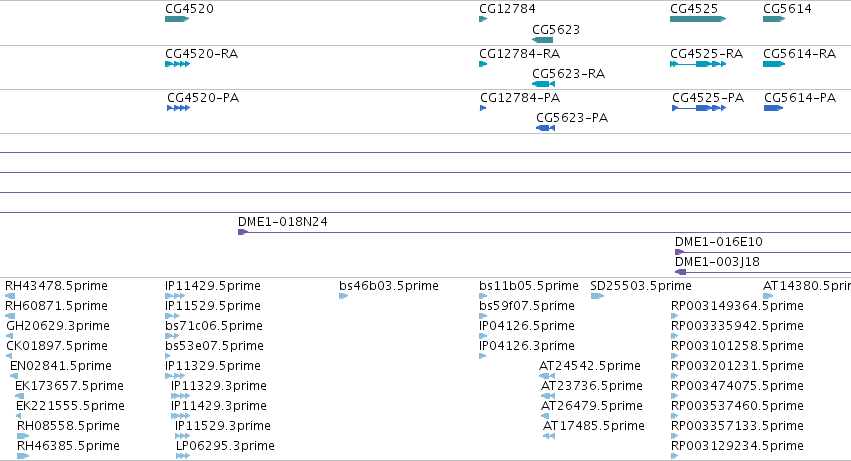Select the AT24542.5prime EST label

[589, 365]
